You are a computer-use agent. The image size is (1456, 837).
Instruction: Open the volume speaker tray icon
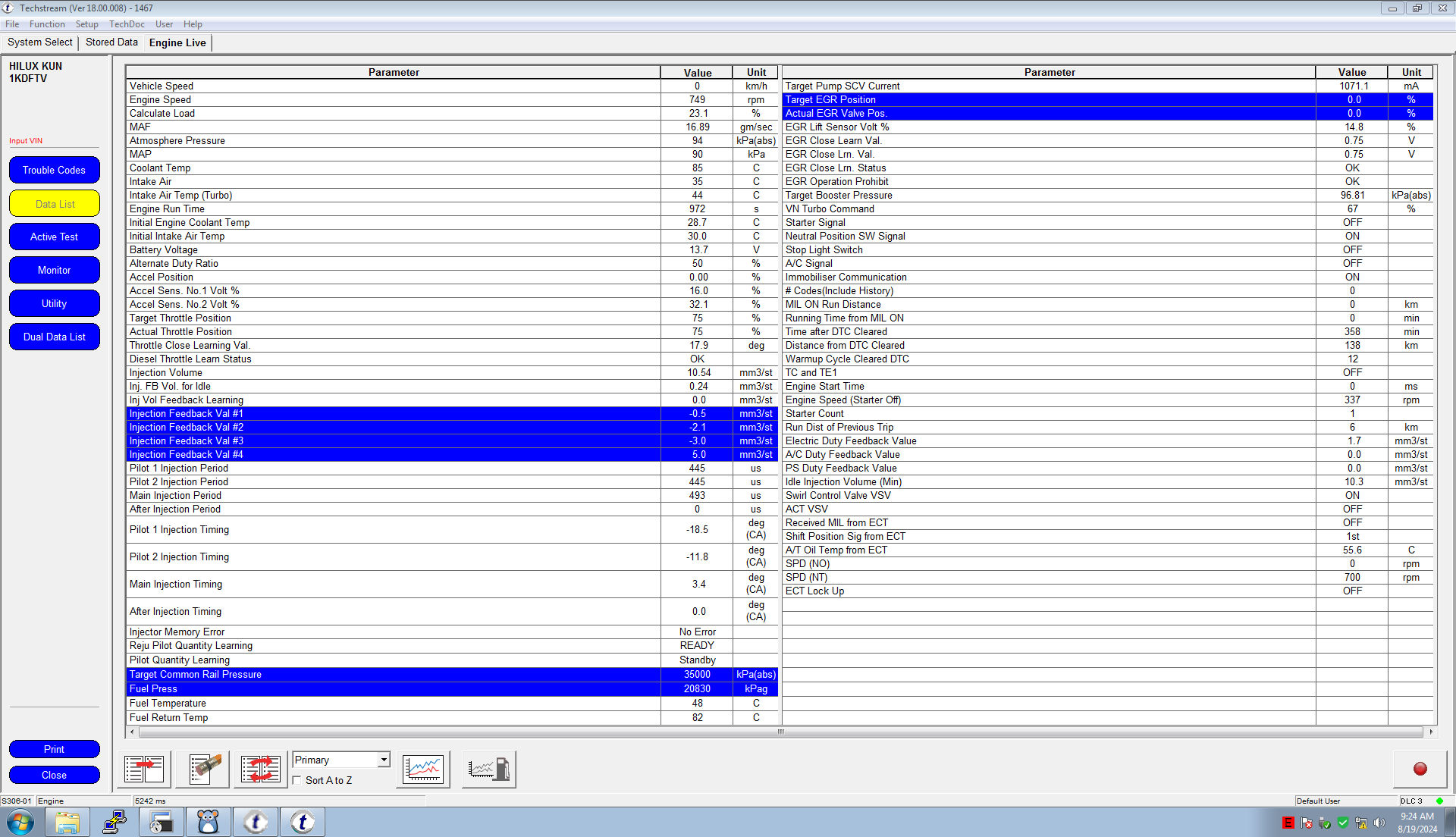(x=1379, y=823)
